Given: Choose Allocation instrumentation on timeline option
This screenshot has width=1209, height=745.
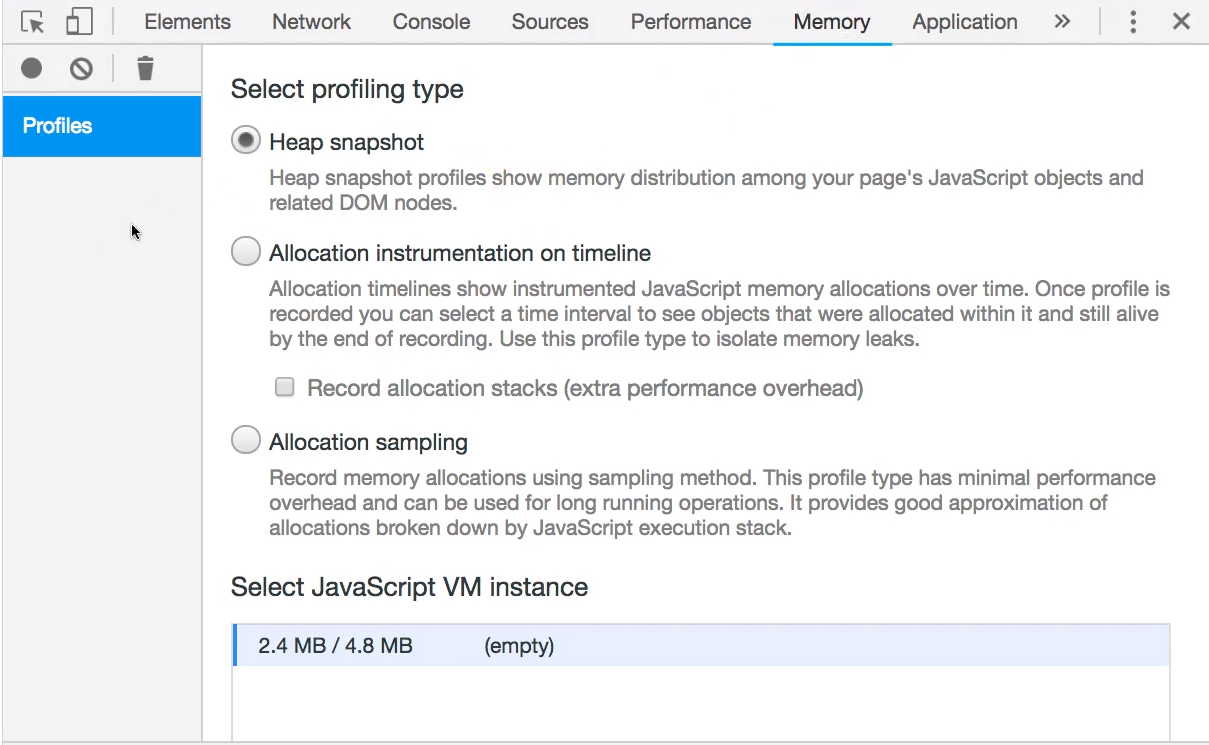Looking at the screenshot, I should (x=246, y=252).
